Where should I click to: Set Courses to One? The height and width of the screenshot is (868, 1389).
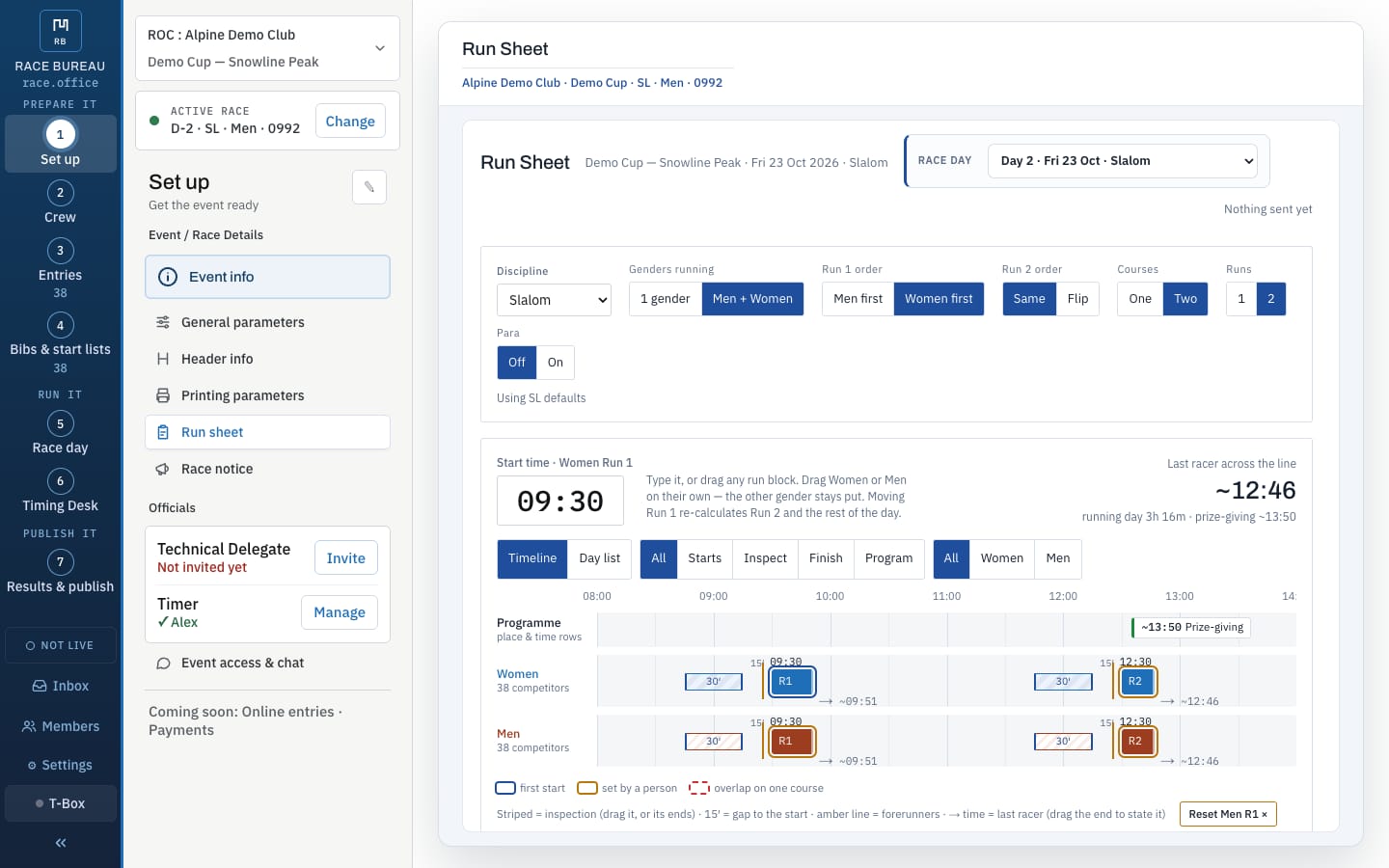click(1140, 299)
